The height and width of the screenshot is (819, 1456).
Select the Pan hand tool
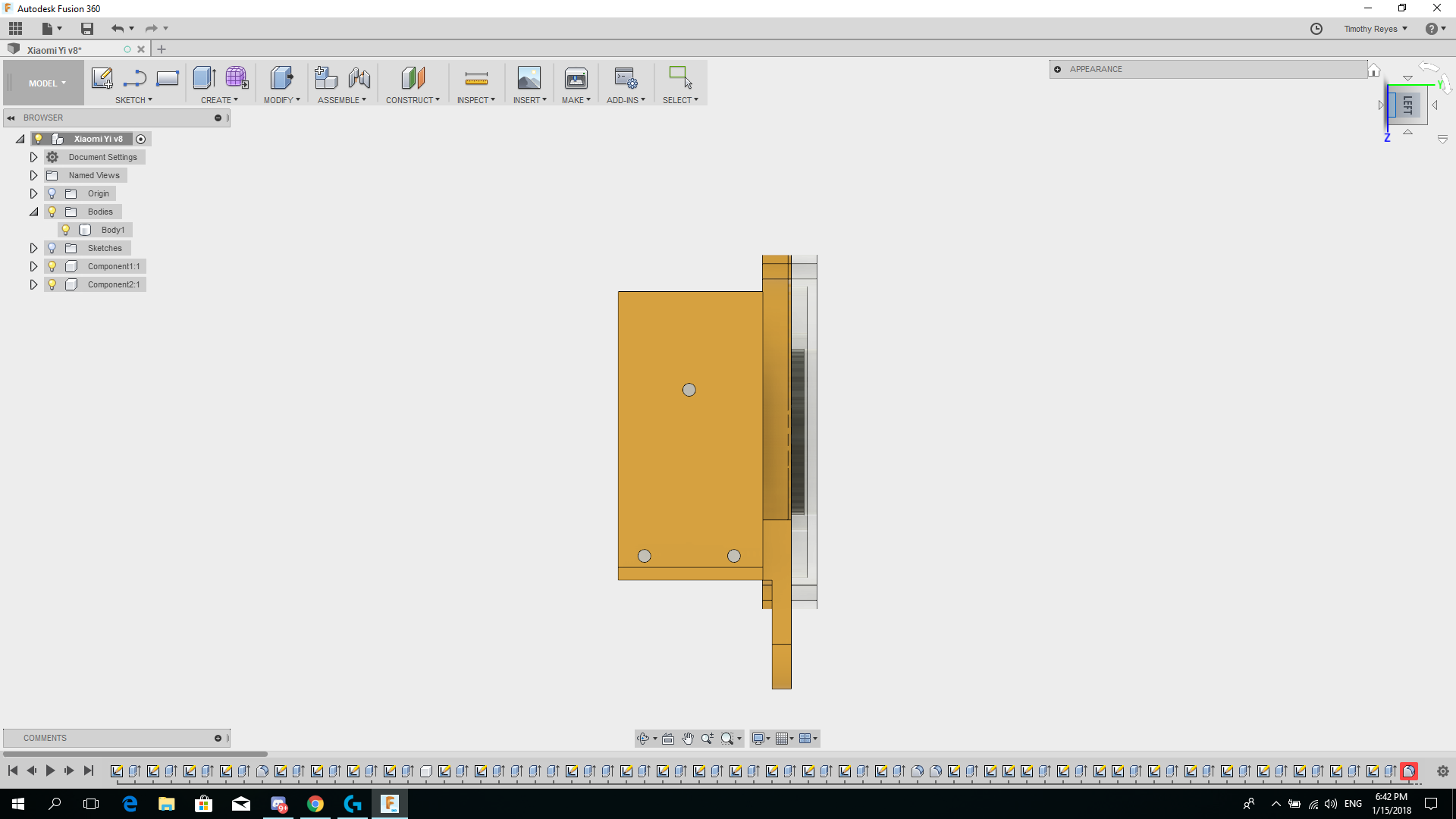[688, 739]
